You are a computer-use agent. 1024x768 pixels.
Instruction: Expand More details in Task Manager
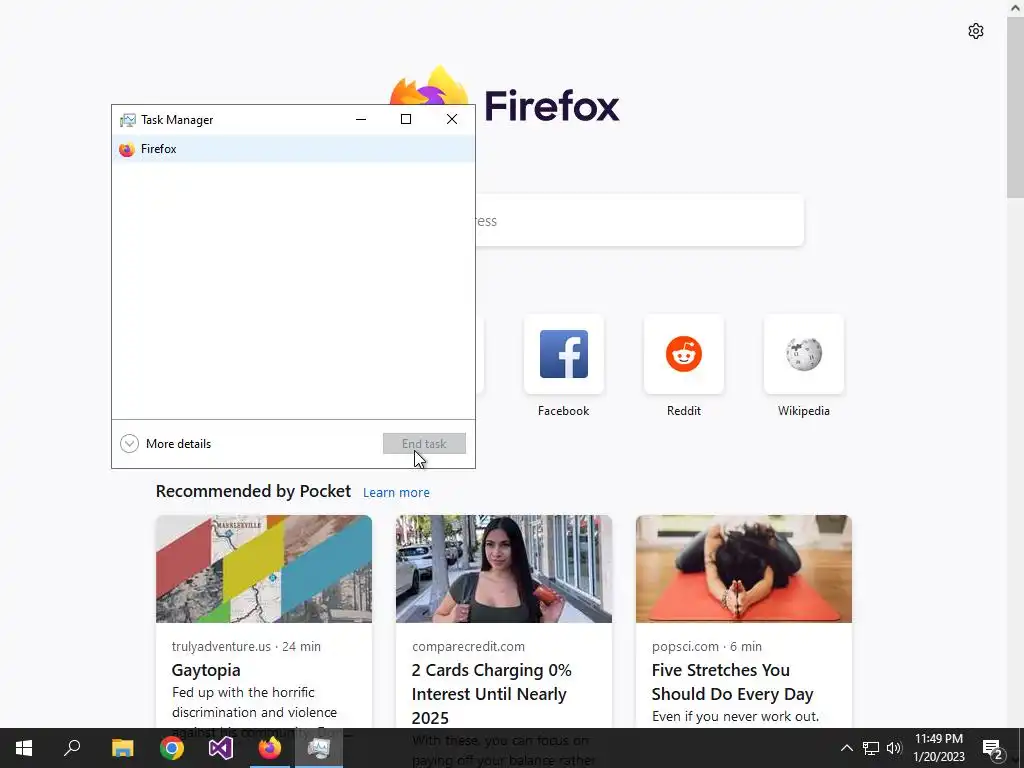coord(166,444)
